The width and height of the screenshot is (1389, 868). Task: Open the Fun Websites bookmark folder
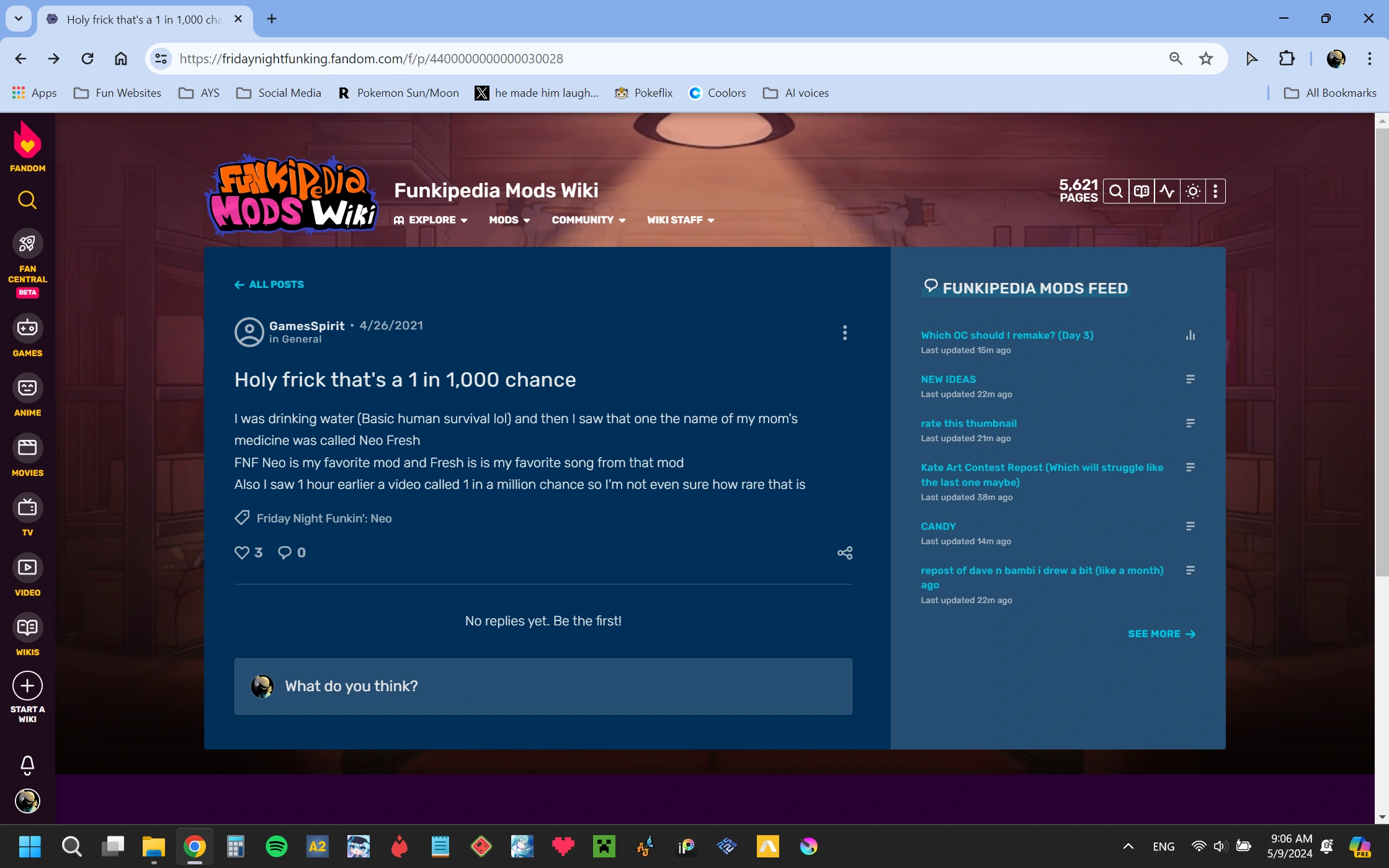[x=118, y=93]
